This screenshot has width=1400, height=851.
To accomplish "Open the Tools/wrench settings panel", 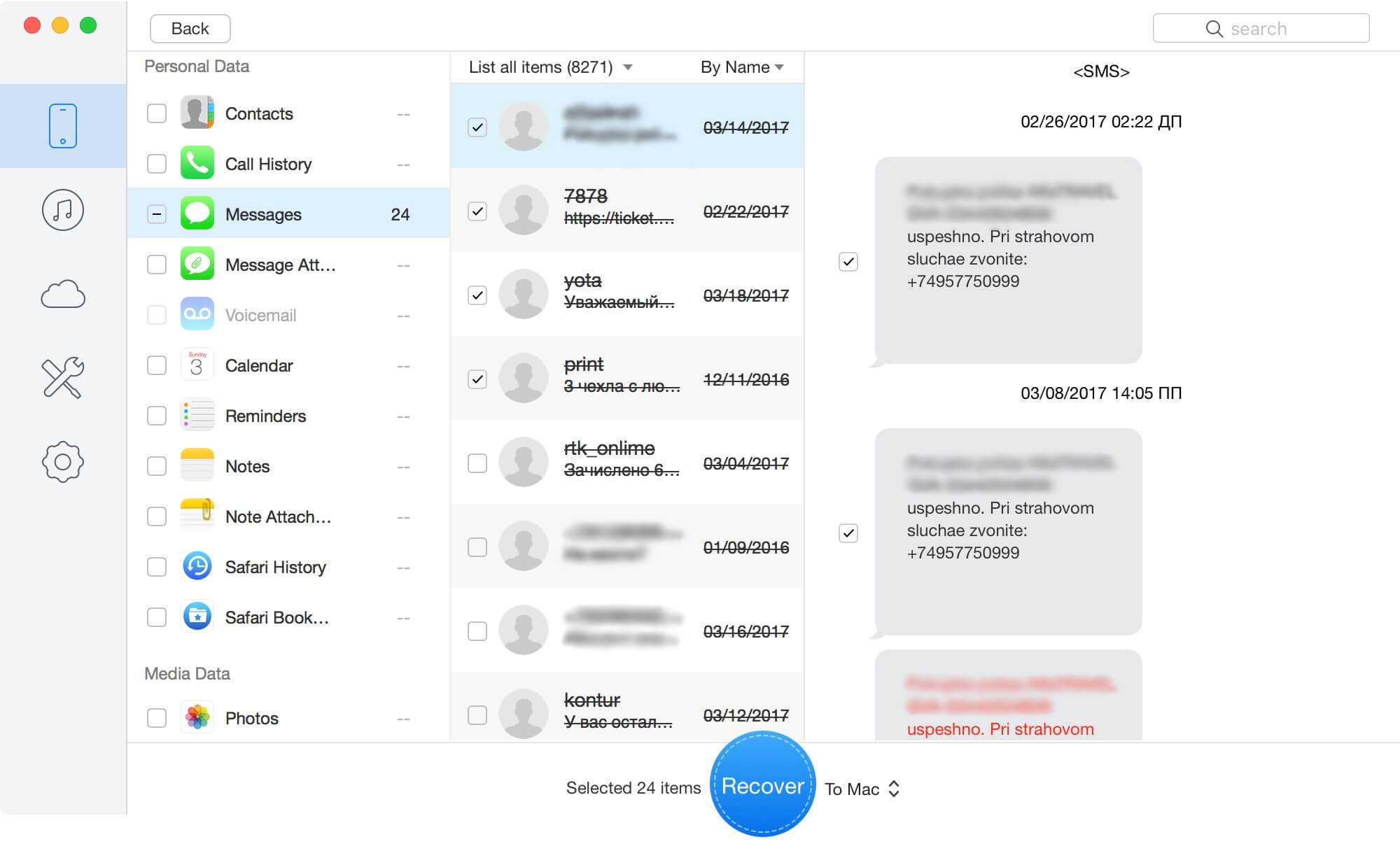I will click(62, 377).
